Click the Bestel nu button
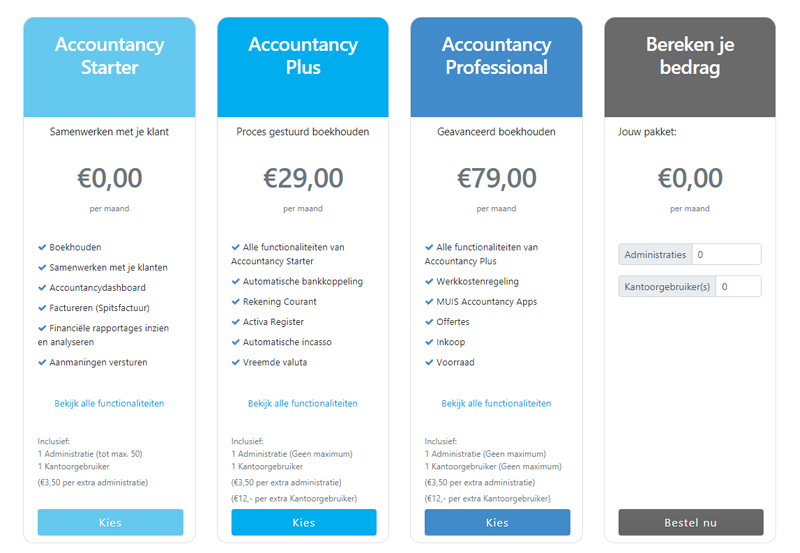Image resolution: width=800 pixels, height=553 pixels. pos(690,522)
